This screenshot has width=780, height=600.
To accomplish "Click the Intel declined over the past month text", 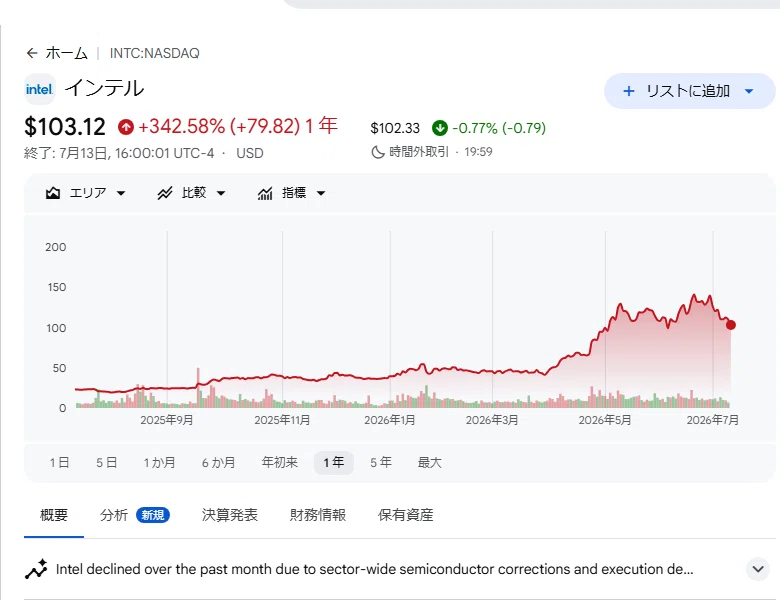I will (x=374, y=569).
